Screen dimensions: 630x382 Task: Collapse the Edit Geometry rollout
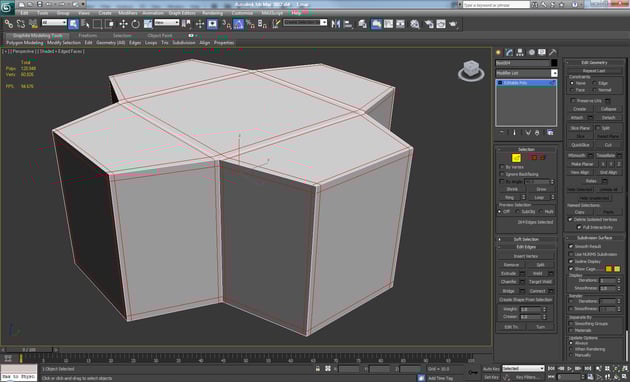595,62
